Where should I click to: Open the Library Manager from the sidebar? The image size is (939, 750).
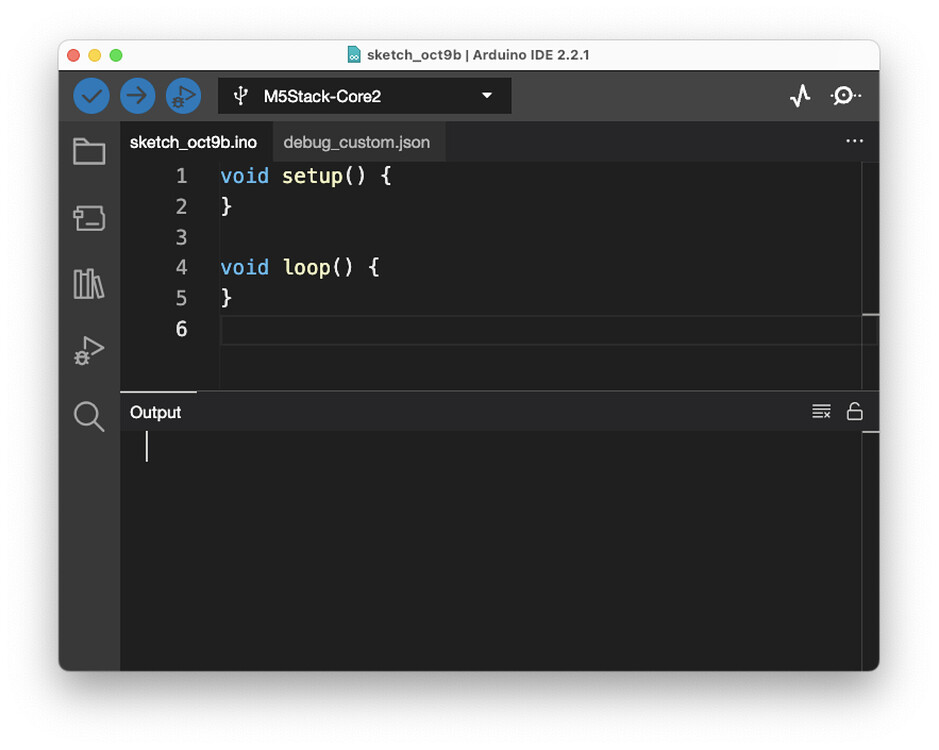pyautogui.click(x=89, y=285)
